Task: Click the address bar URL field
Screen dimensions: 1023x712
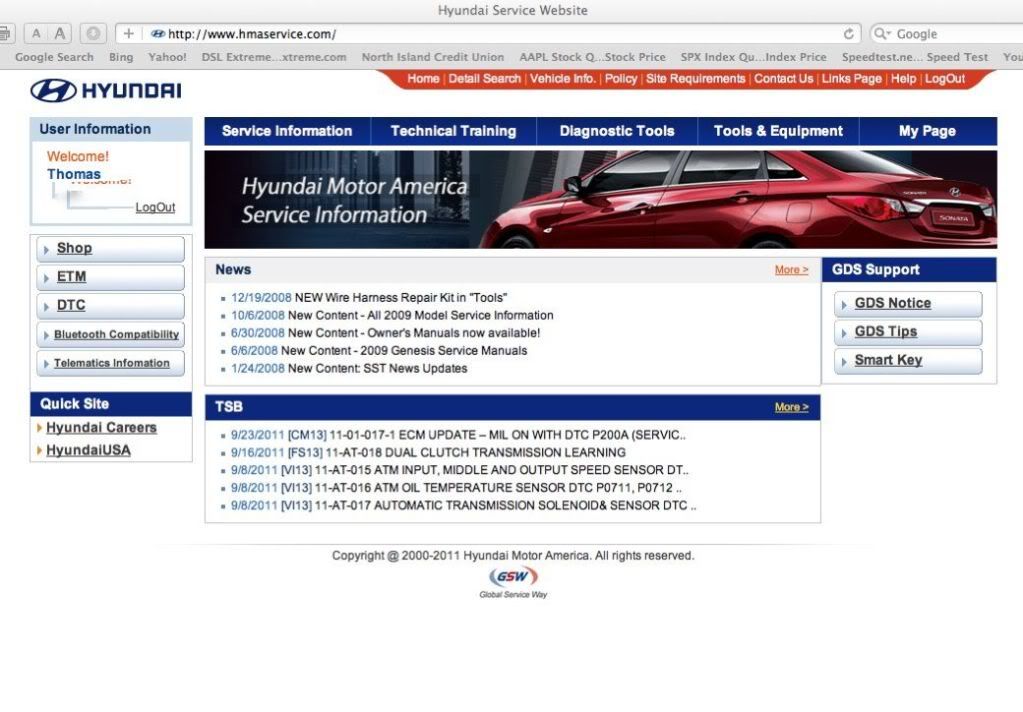Action: (x=488, y=34)
